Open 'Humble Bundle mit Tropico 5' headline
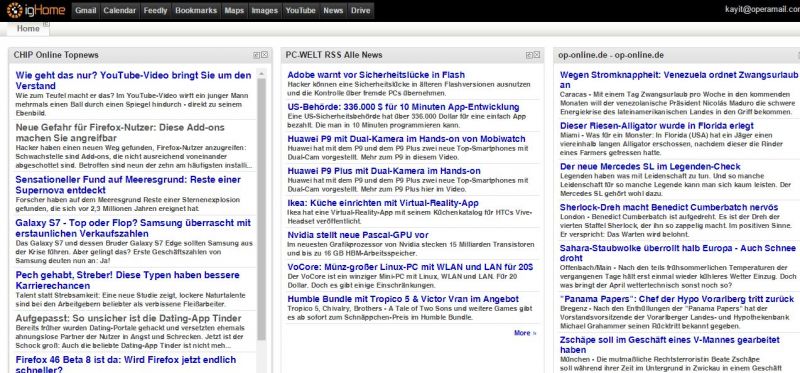 [403, 299]
